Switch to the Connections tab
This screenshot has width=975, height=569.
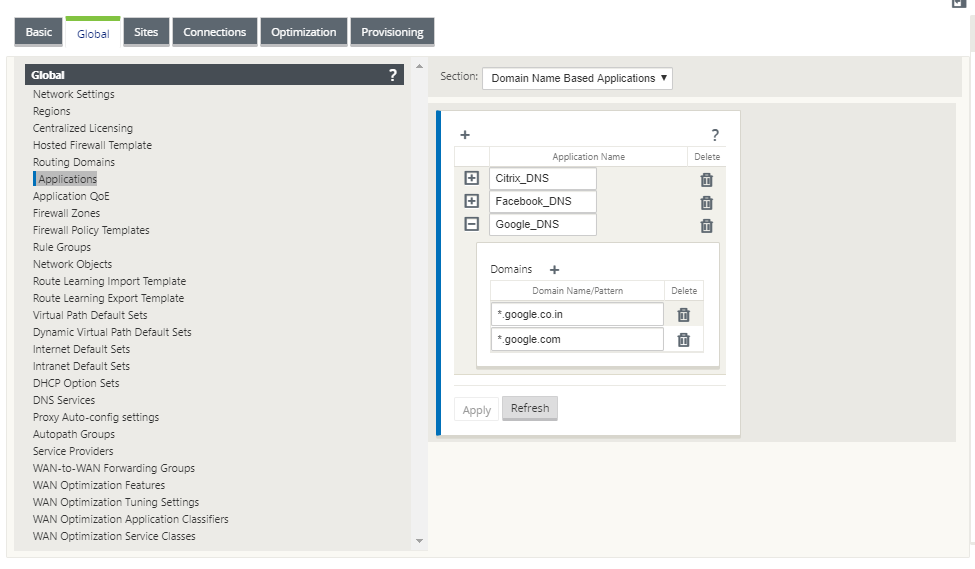215,32
